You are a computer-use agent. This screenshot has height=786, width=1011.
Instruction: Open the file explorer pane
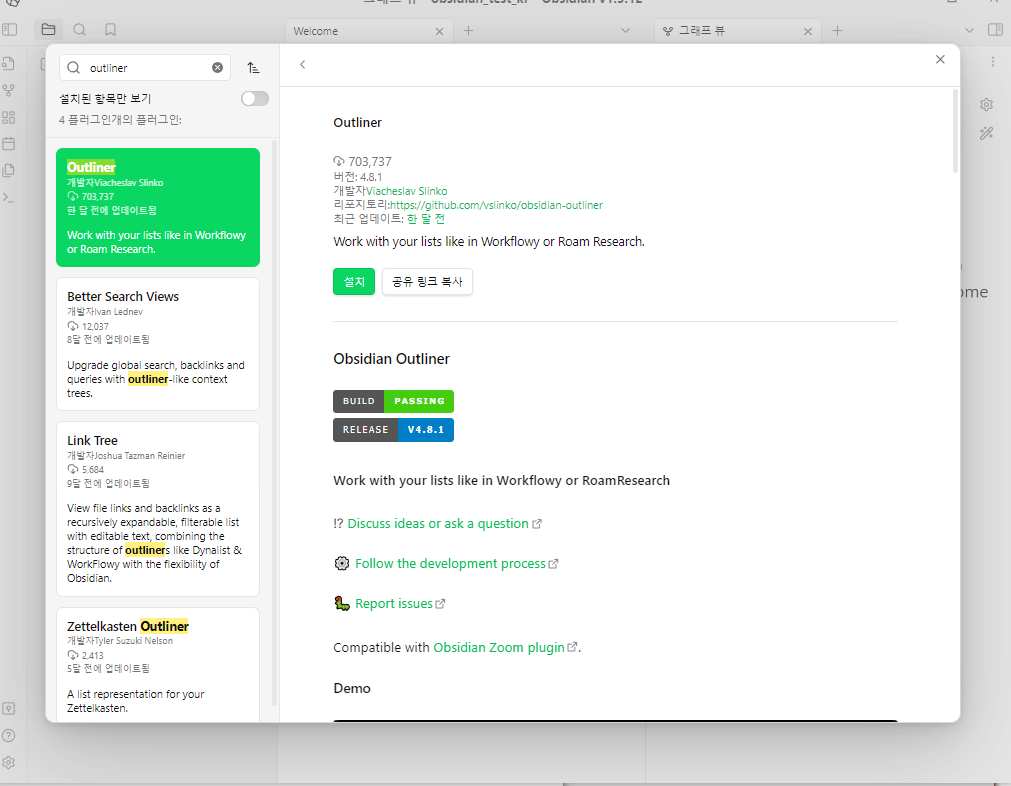click(x=48, y=30)
